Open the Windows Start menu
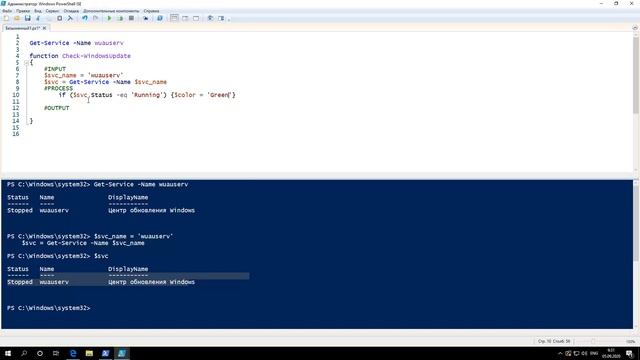 (8, 353)
